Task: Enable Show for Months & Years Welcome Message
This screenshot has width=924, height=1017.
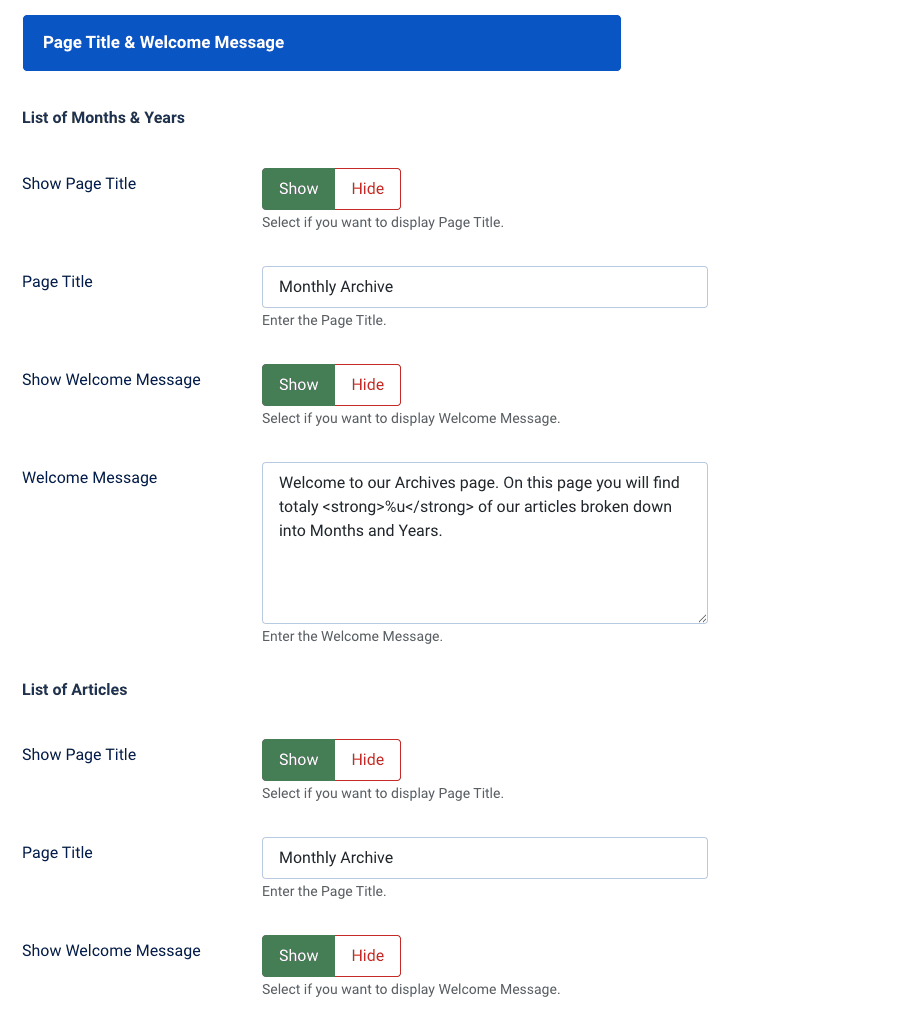Action: [x=298, y=385]
